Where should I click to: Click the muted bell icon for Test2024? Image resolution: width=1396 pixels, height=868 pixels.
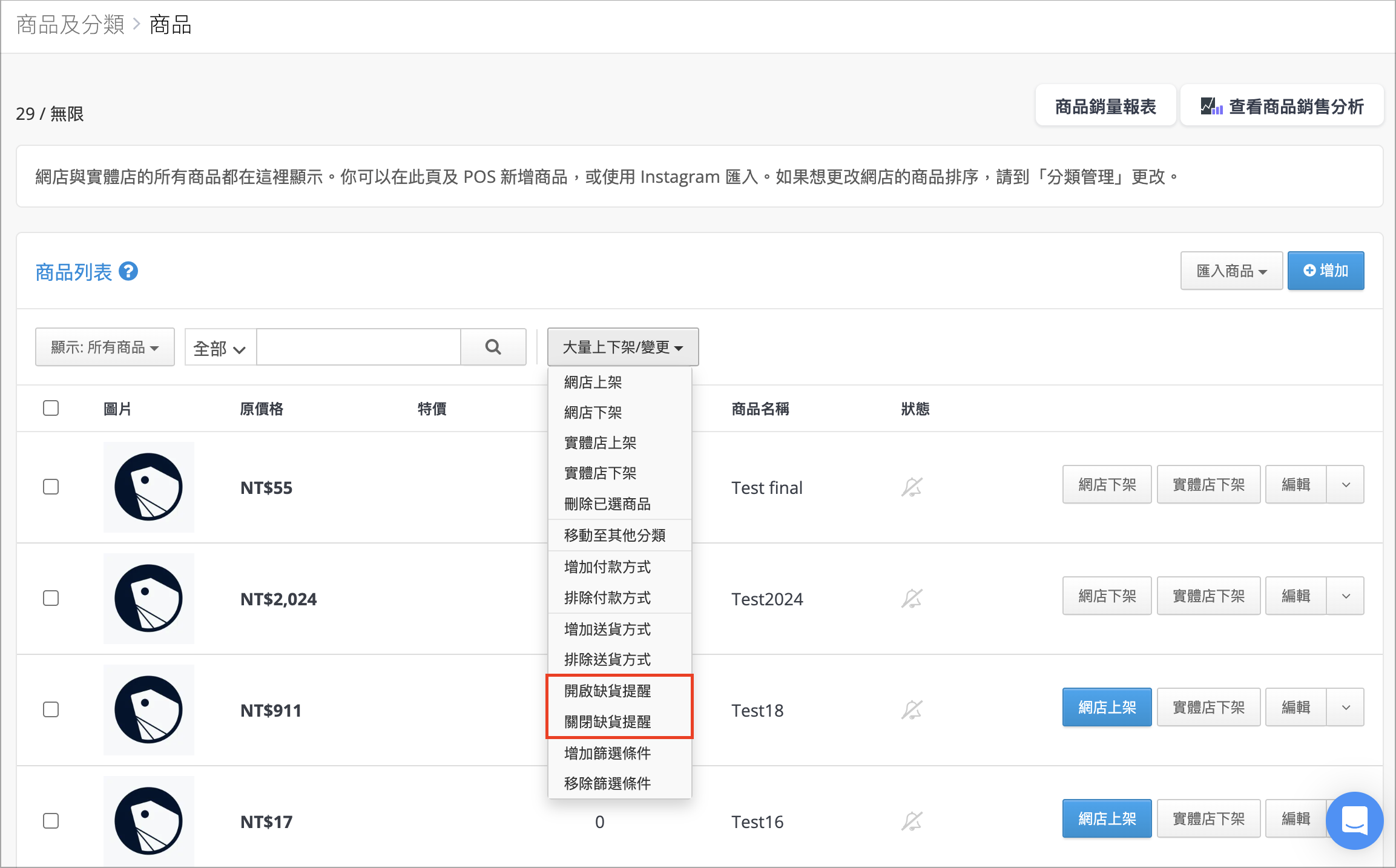coord(912,599)
